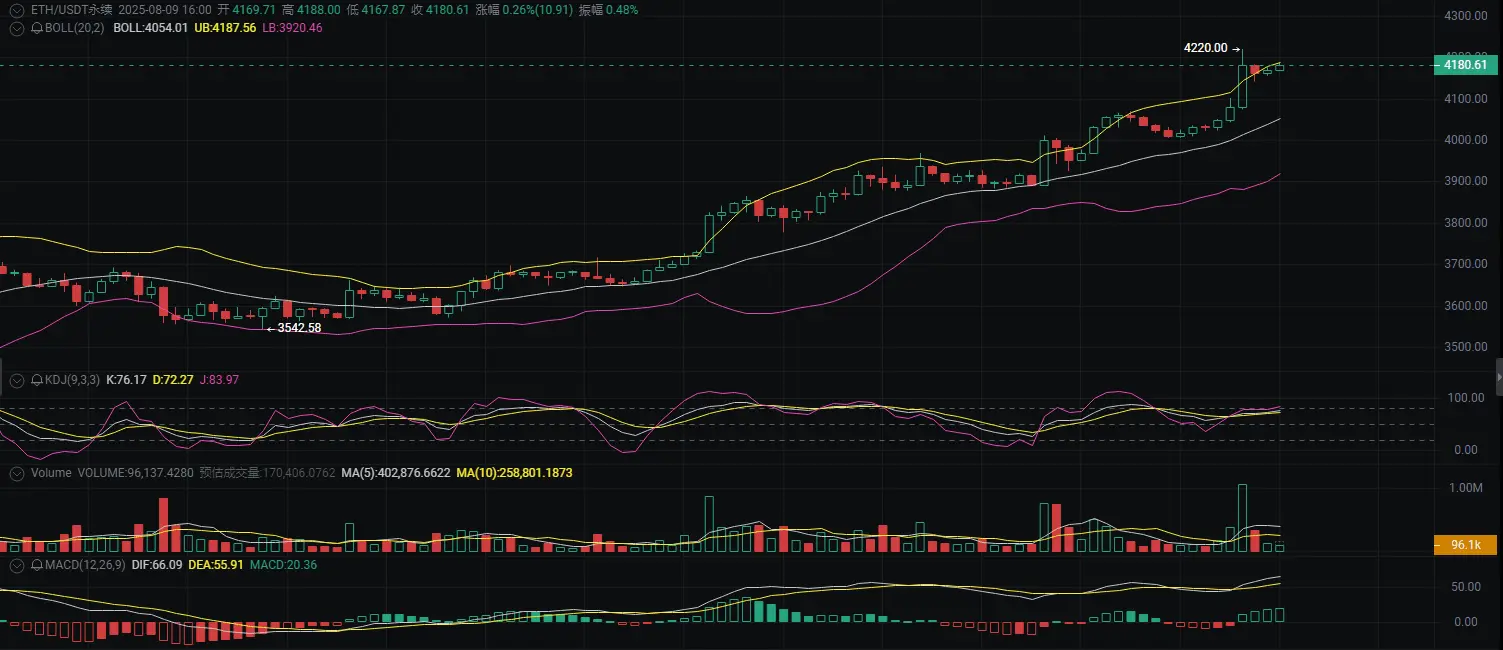The image size is (1503, 650).
Task: Click the 4220.00 high price marker
Action: pyautogui.click(x=1205, y=48)
